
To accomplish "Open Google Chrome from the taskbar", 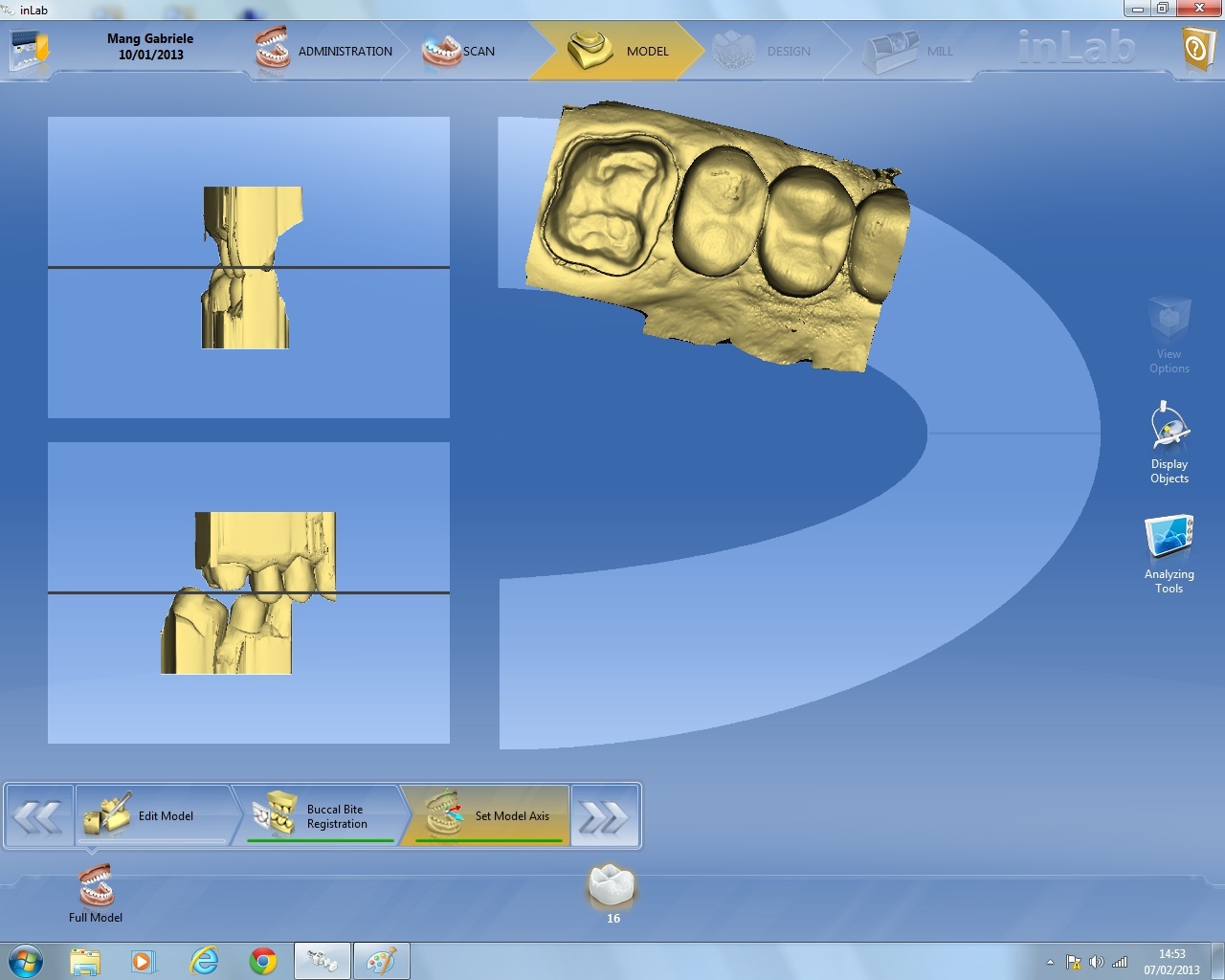I will pos(263,960).
